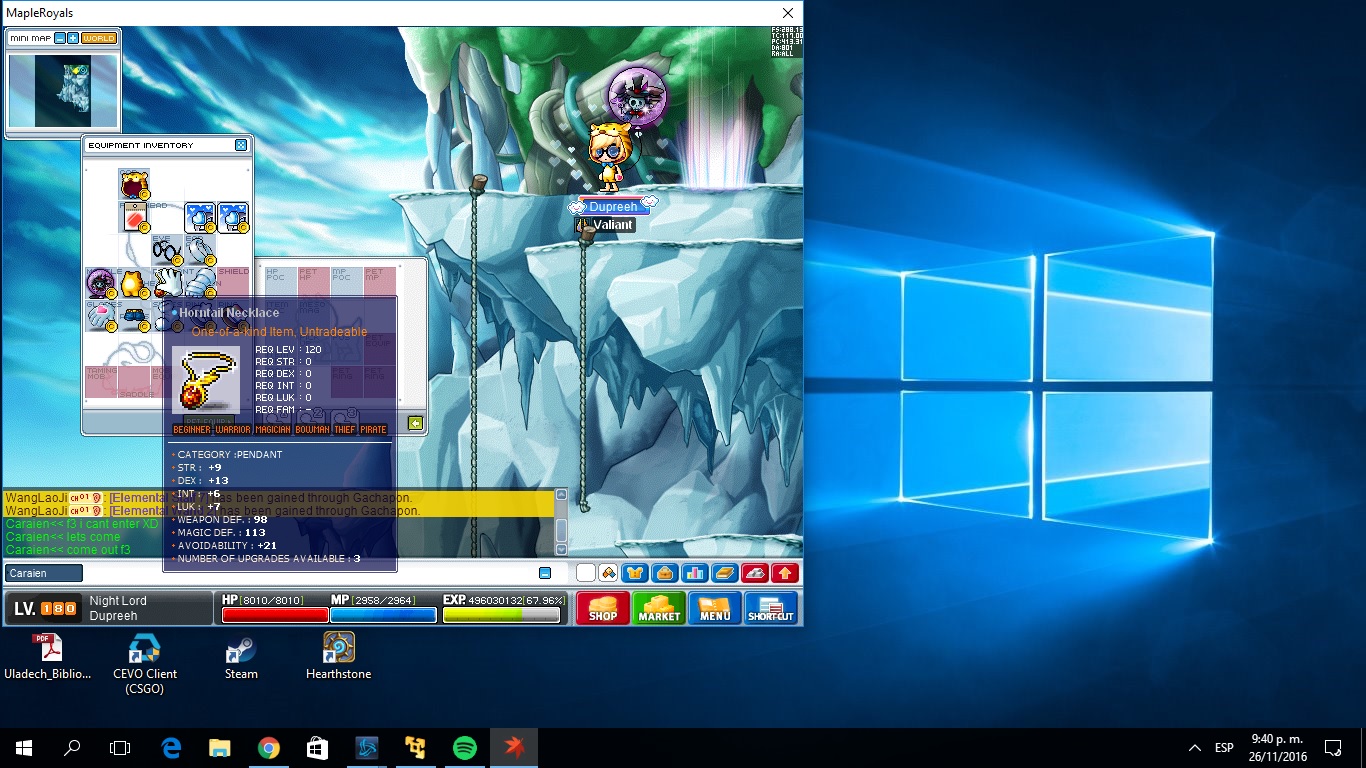Open the Market button
Image resolution: width=1366 pixels, height=768 pixels.
pyautogui.click(x=659, y=608)
